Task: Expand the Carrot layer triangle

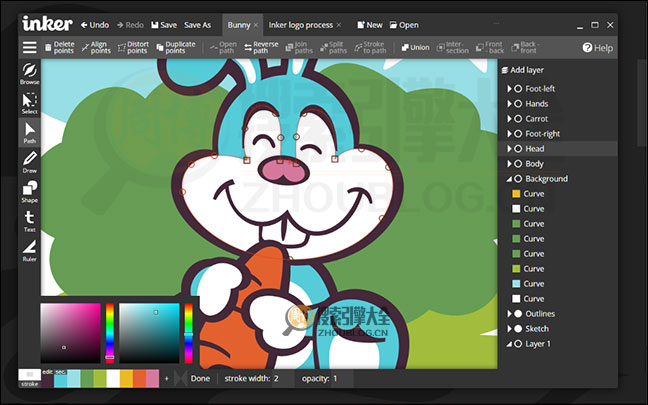Action: 510,119
